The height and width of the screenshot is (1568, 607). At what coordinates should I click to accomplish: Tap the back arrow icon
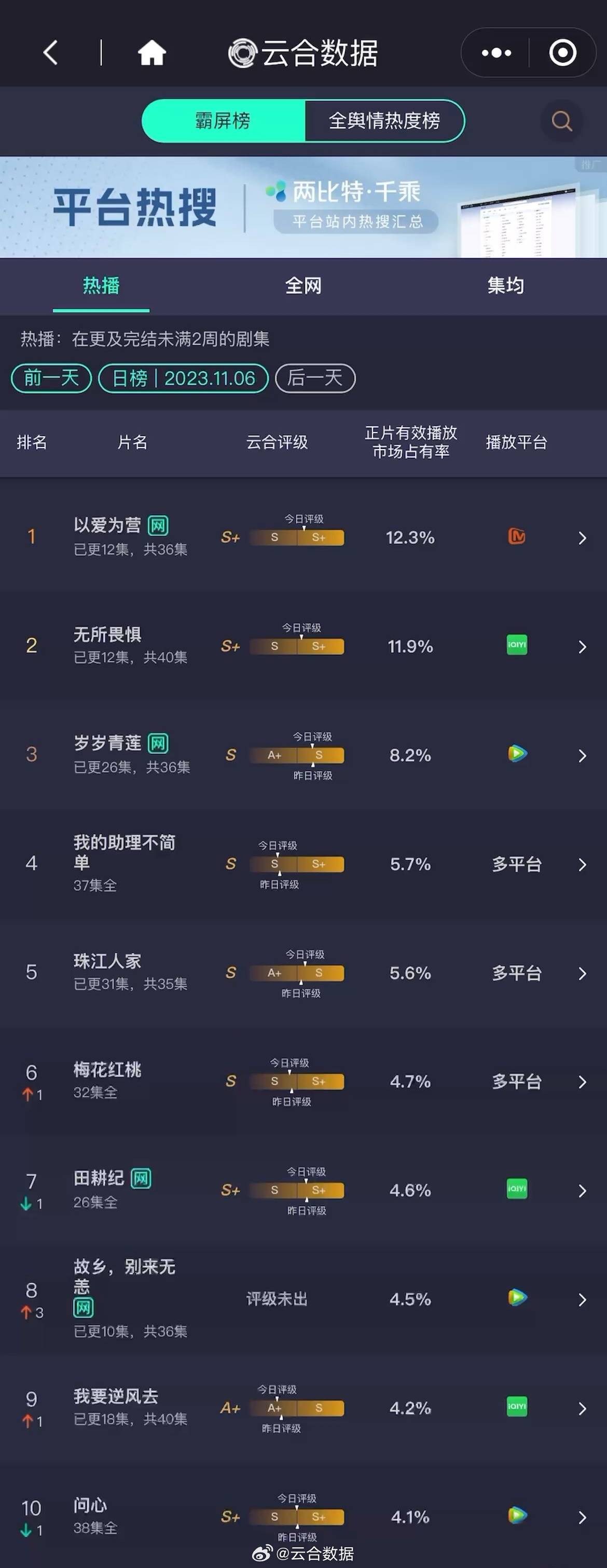pos(50,52)
